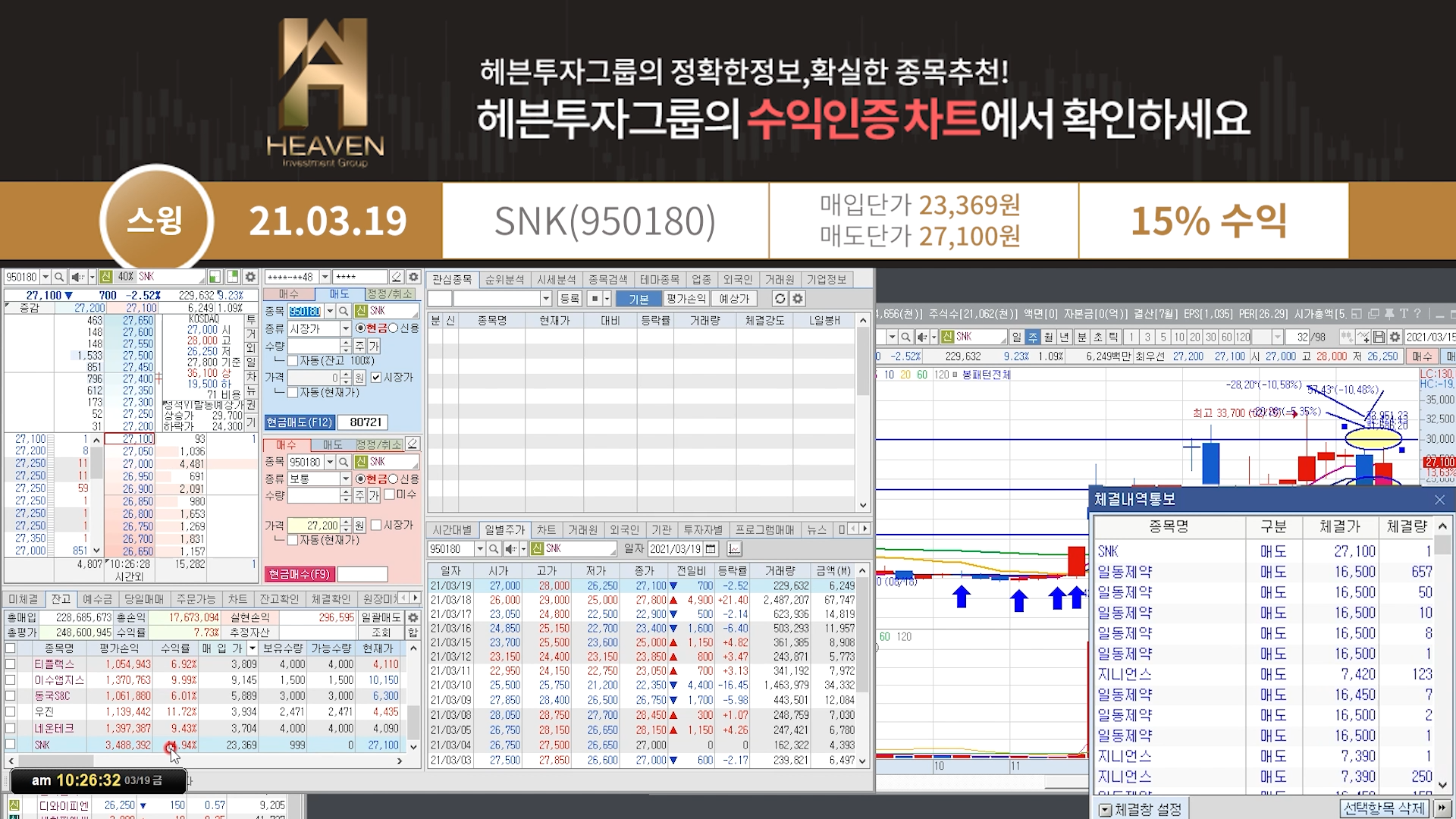Click the speaker sound icon in order book panel

77,277
